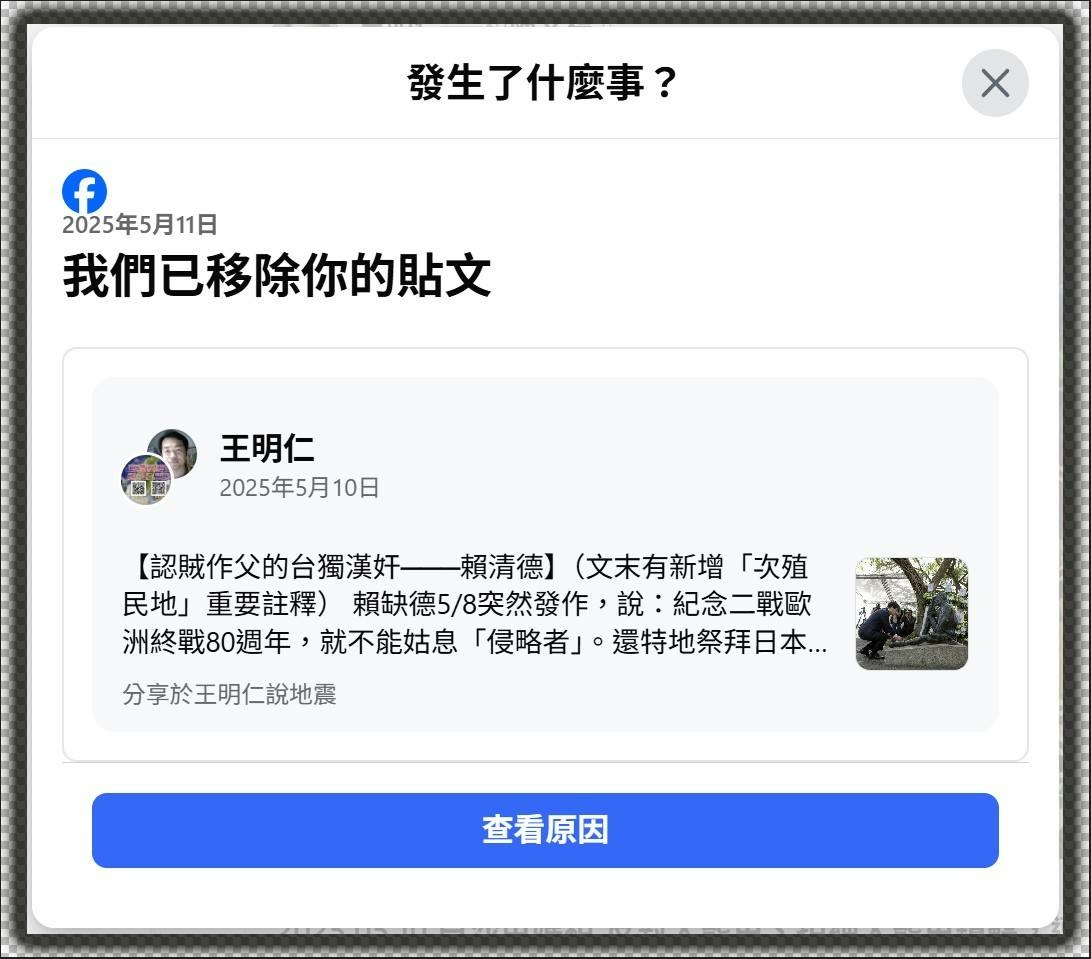The height and width of the screenshot is (959, 1091).
Task: Click the 查看原因 button
Action: point(545,830)
